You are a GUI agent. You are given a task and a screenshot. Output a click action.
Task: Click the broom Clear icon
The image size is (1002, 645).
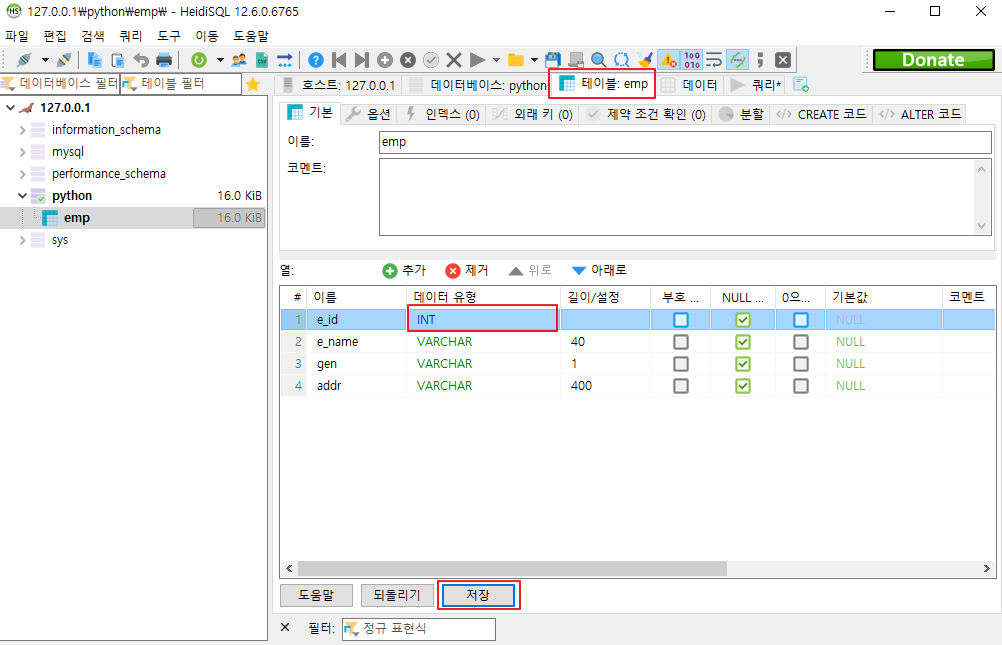coord(645,60)
